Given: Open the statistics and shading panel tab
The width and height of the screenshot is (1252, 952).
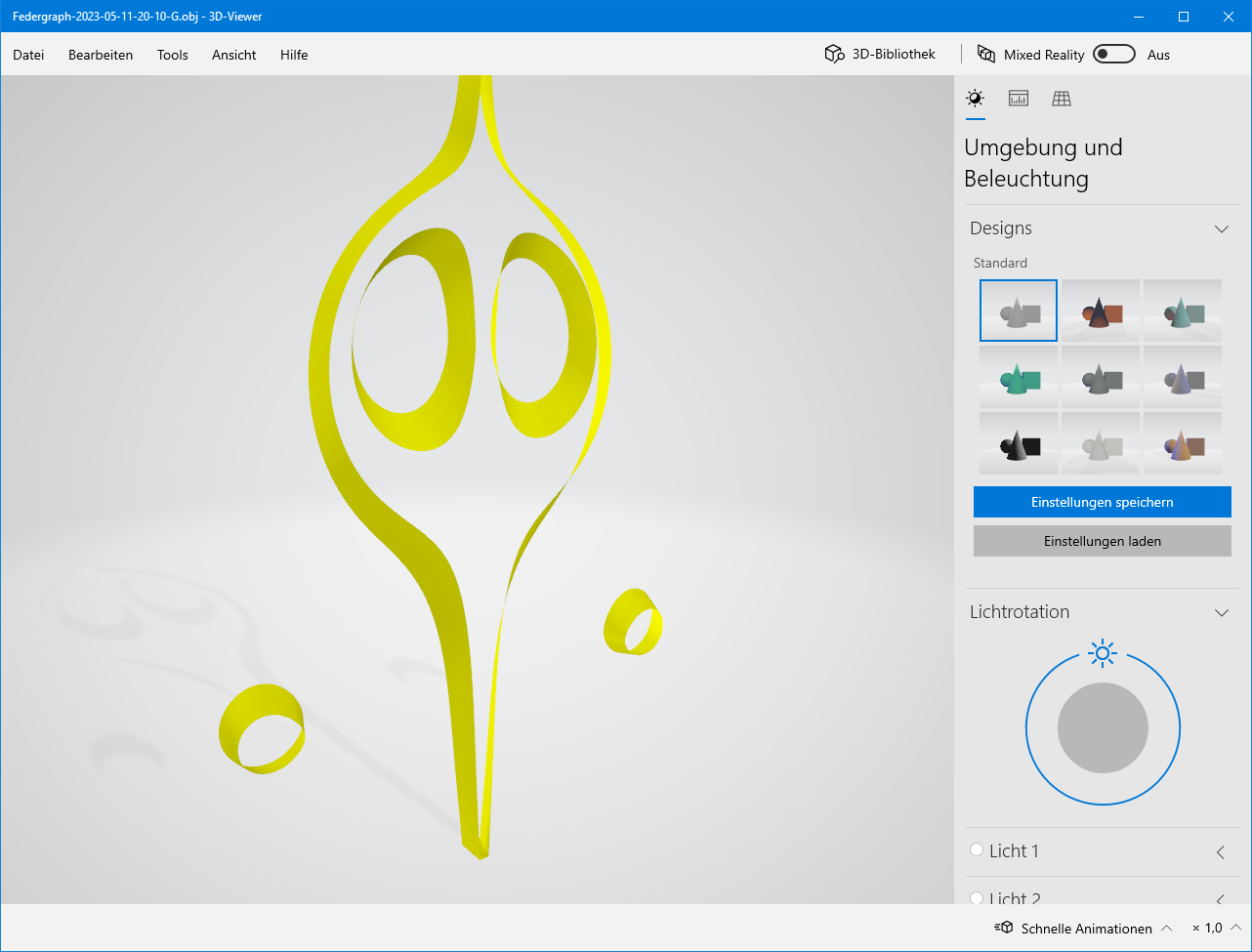Looking at the screenshot, I should [1019, 98].
